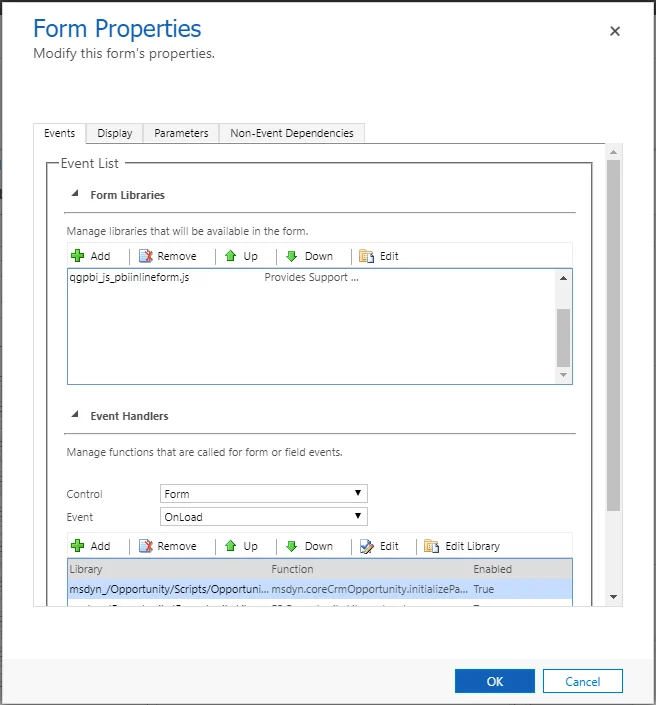Click the library list scrollbar thumb
The width and height of the screenshot is (656, 705).
563,338
